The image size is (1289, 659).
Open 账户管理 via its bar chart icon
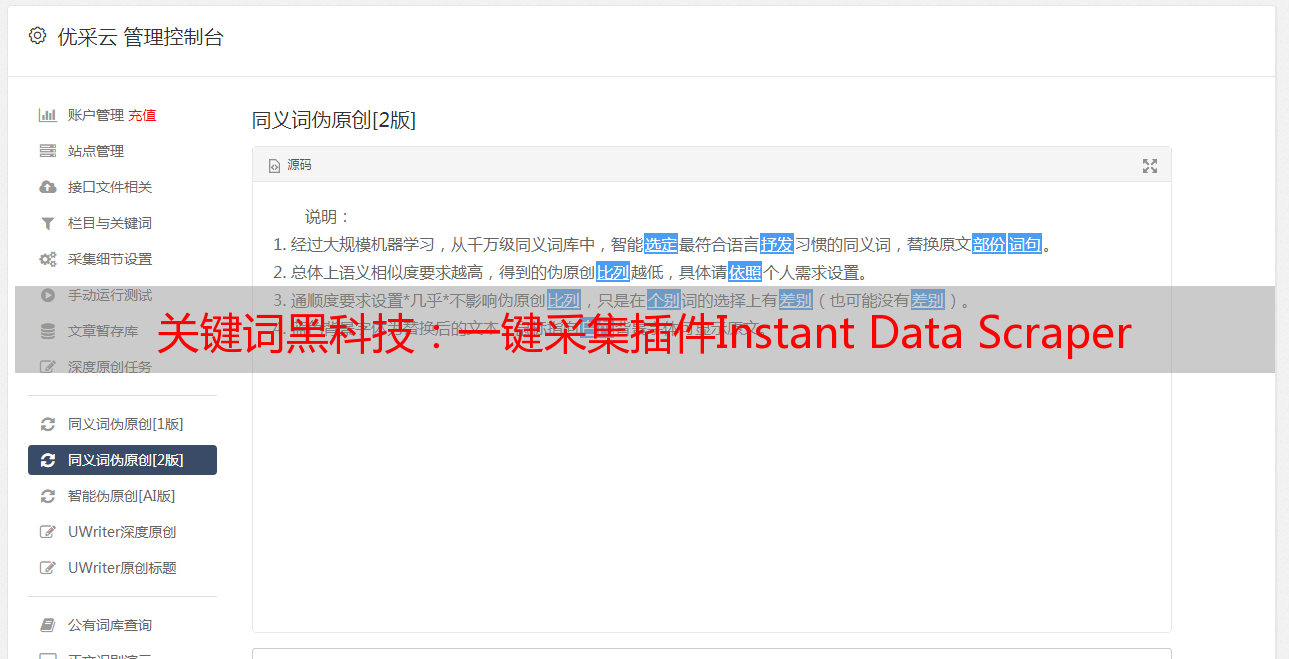[x=47, y=115]
